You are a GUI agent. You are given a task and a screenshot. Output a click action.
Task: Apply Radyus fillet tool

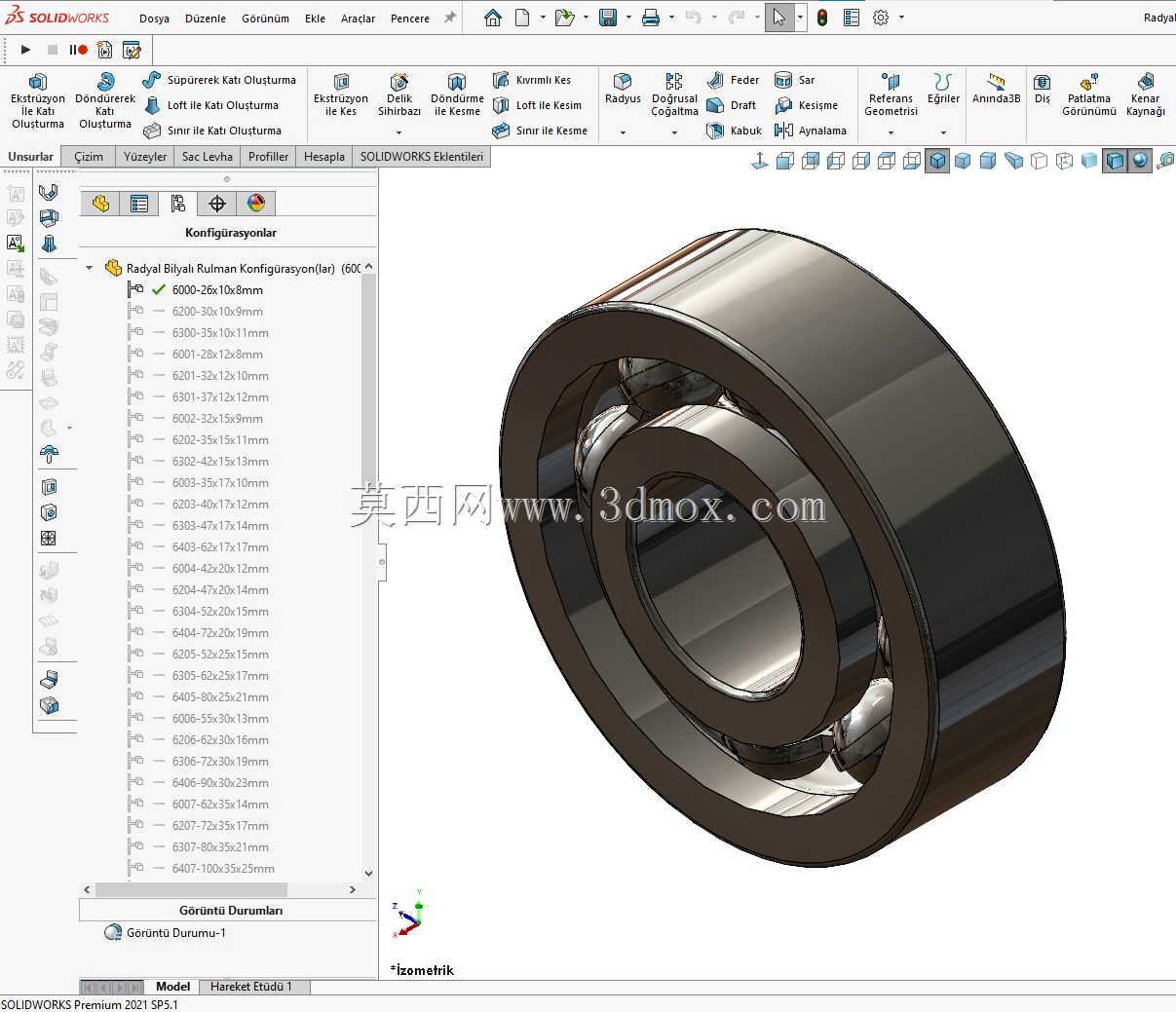[x=623, y=89]
